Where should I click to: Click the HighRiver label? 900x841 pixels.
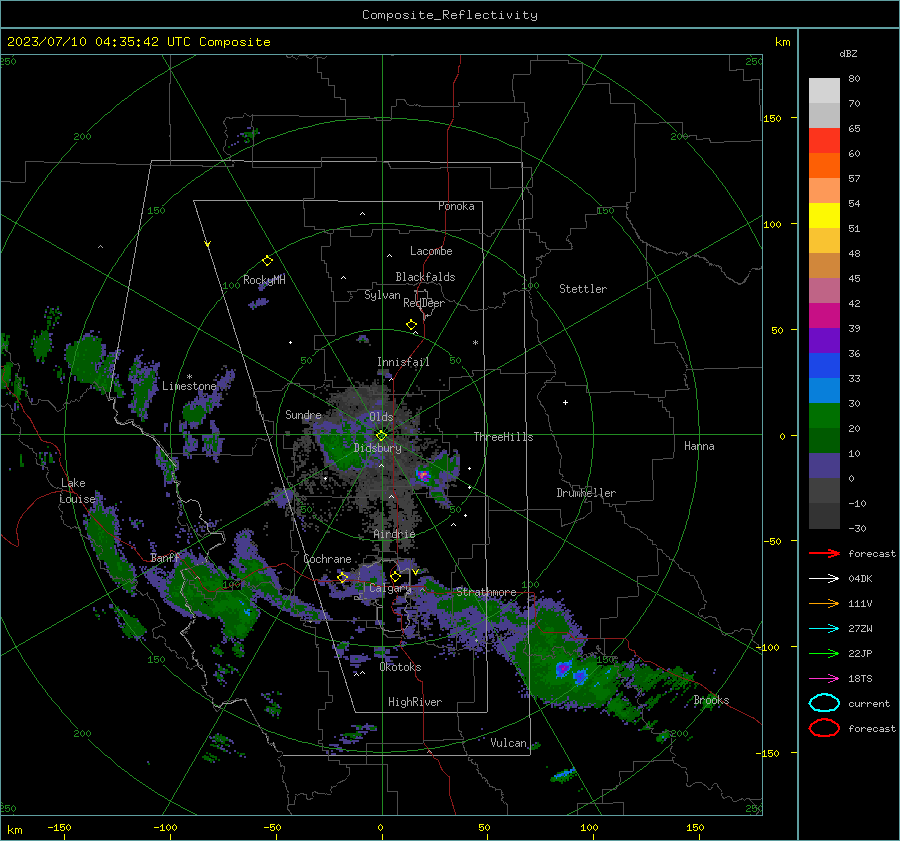pos(415,702)
